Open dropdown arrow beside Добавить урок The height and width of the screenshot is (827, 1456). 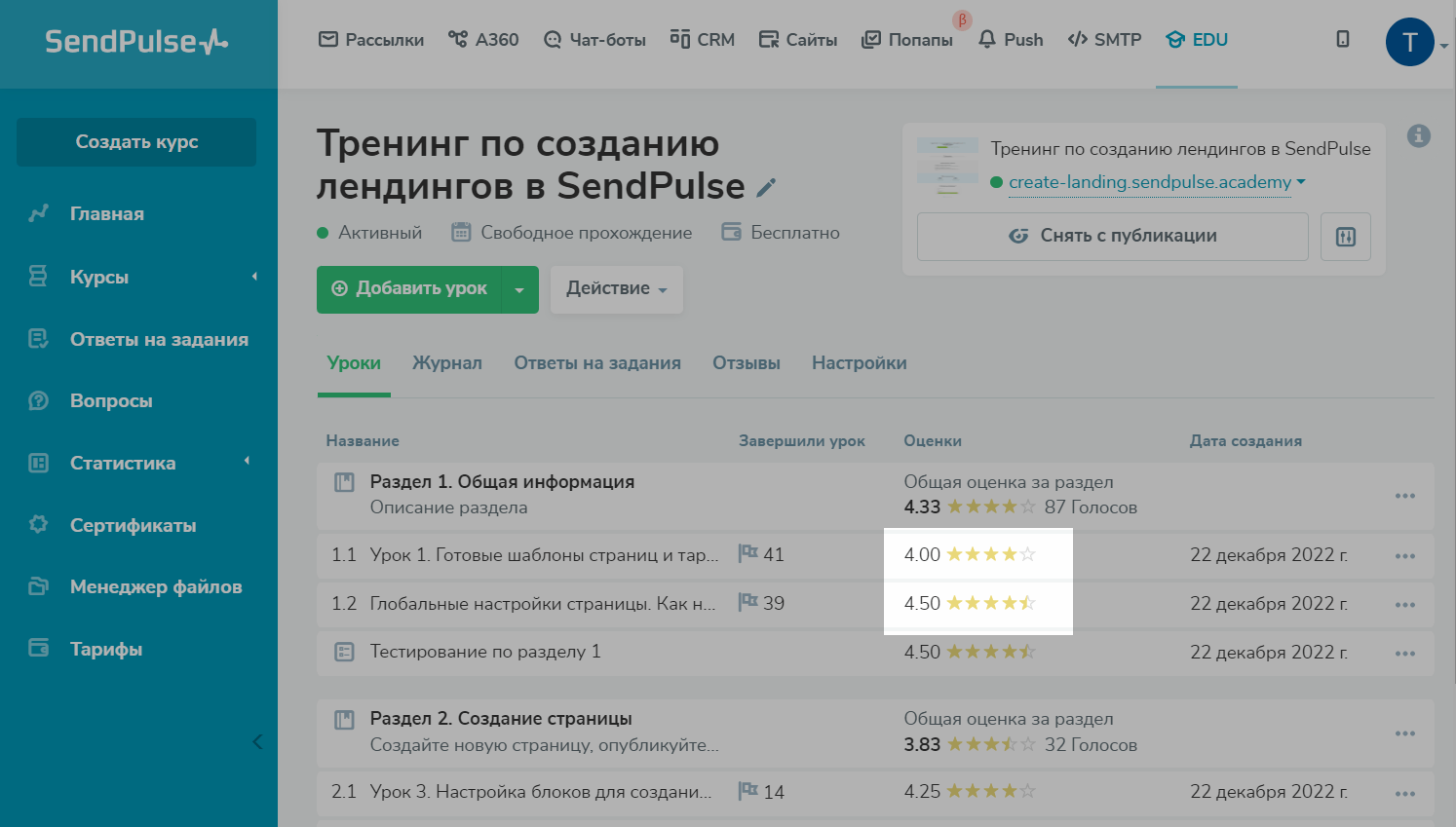pyautogui.click(x=519, y=290)
